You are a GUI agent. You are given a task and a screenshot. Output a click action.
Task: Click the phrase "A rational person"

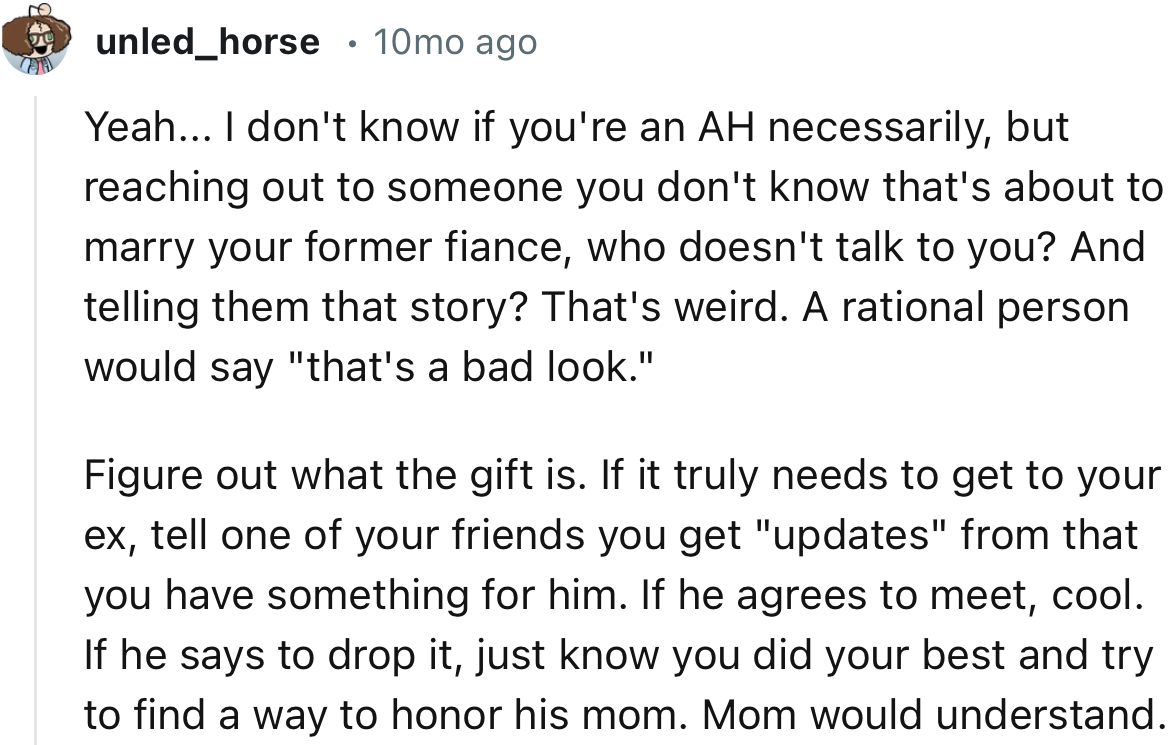pos(966,307)
